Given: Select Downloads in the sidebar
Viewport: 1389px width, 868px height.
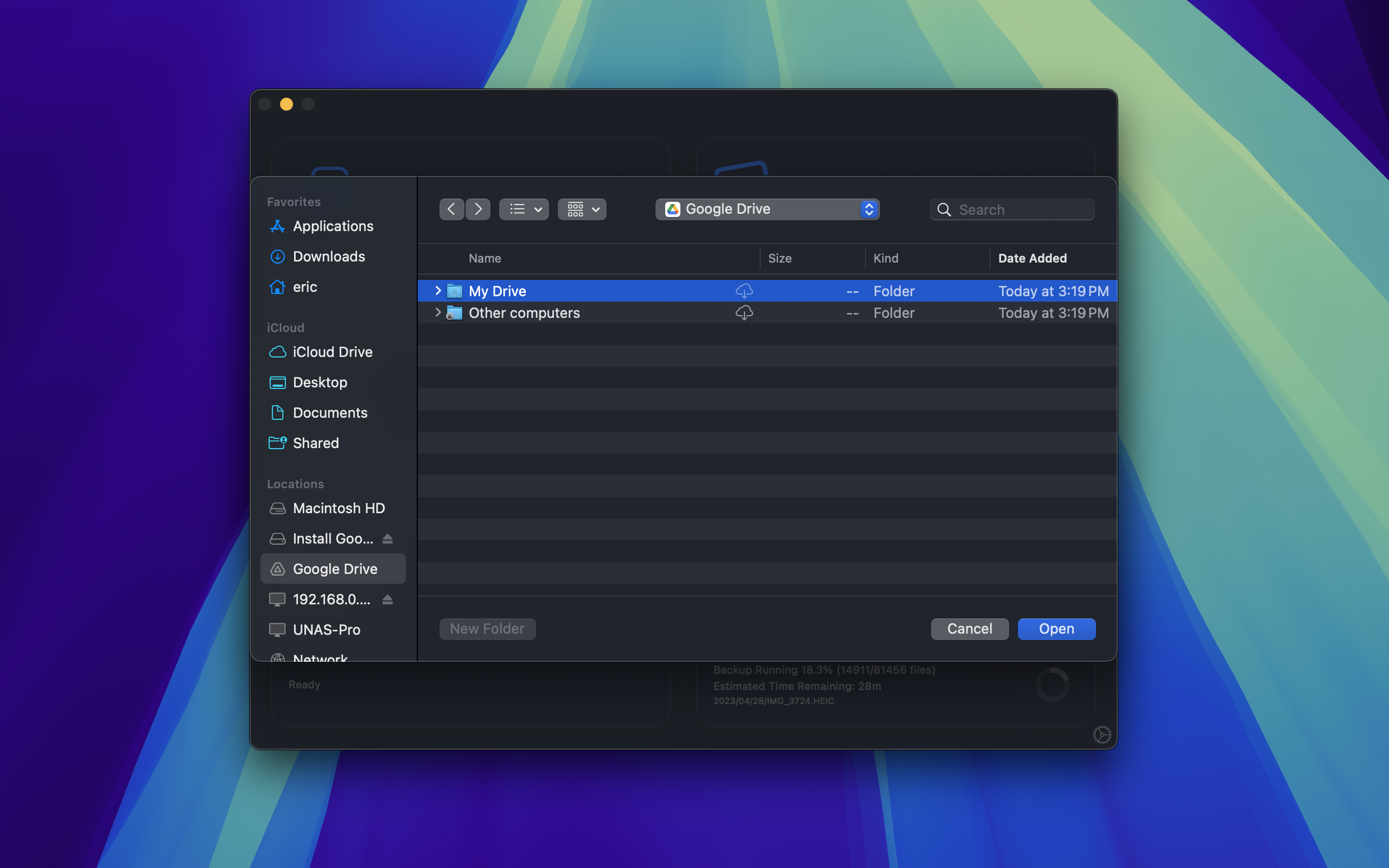Looking at the screenshot, I should [x=333, y=257].
